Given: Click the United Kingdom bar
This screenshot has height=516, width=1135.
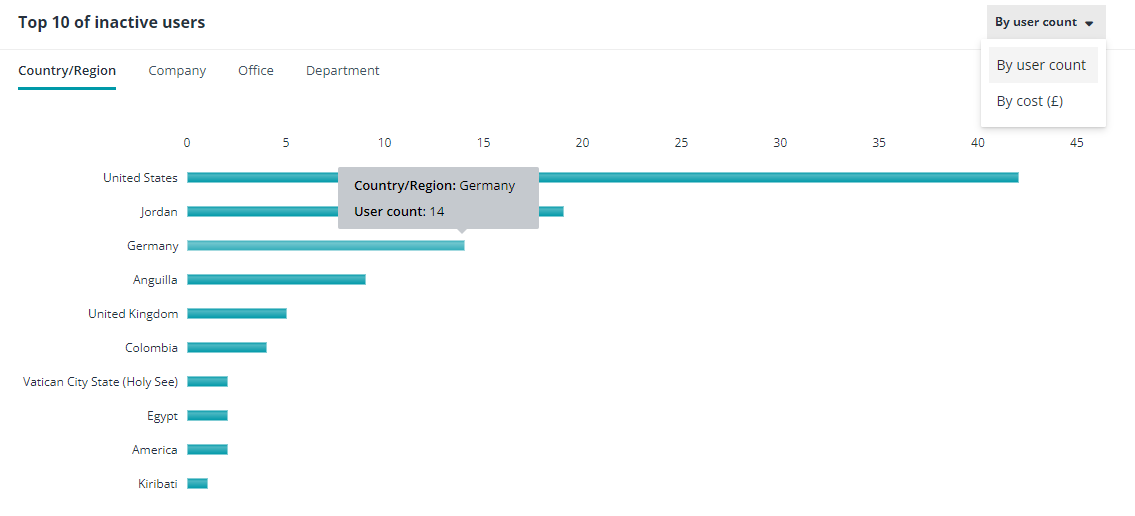Looking at the screenshot, I should tap(237, 314).
